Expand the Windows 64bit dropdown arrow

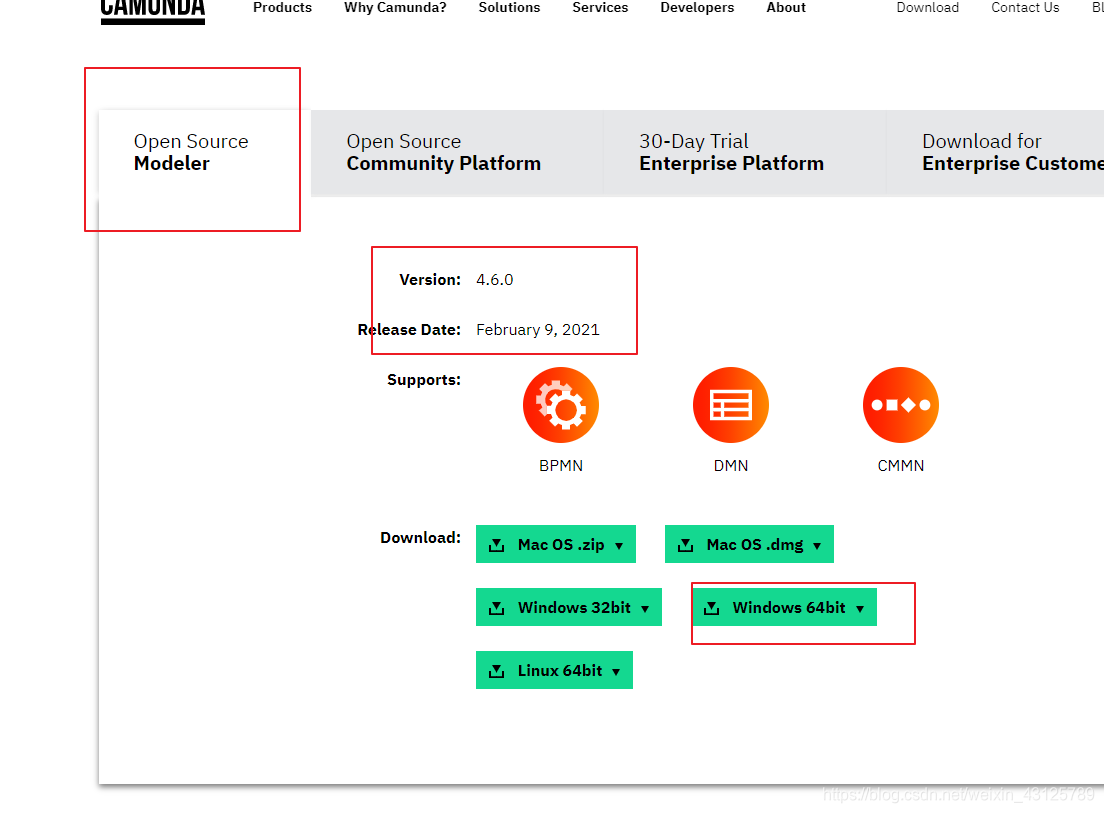[860, 609]
